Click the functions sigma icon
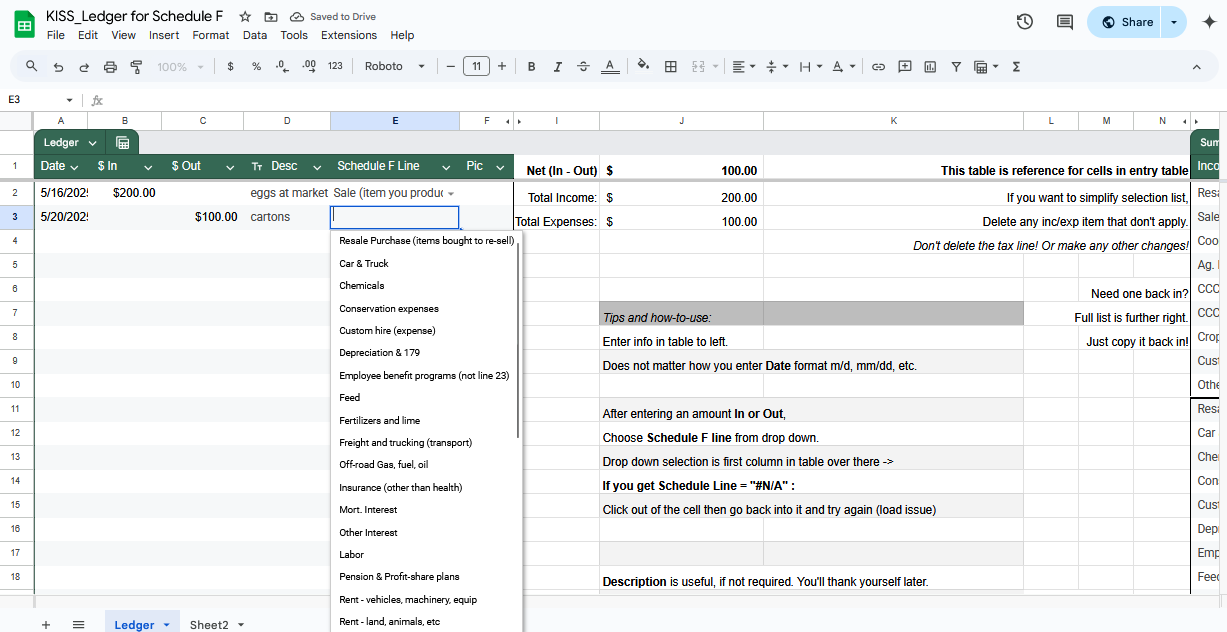This screenshot has width=1227, height=632. click(x=1016, y=67)
